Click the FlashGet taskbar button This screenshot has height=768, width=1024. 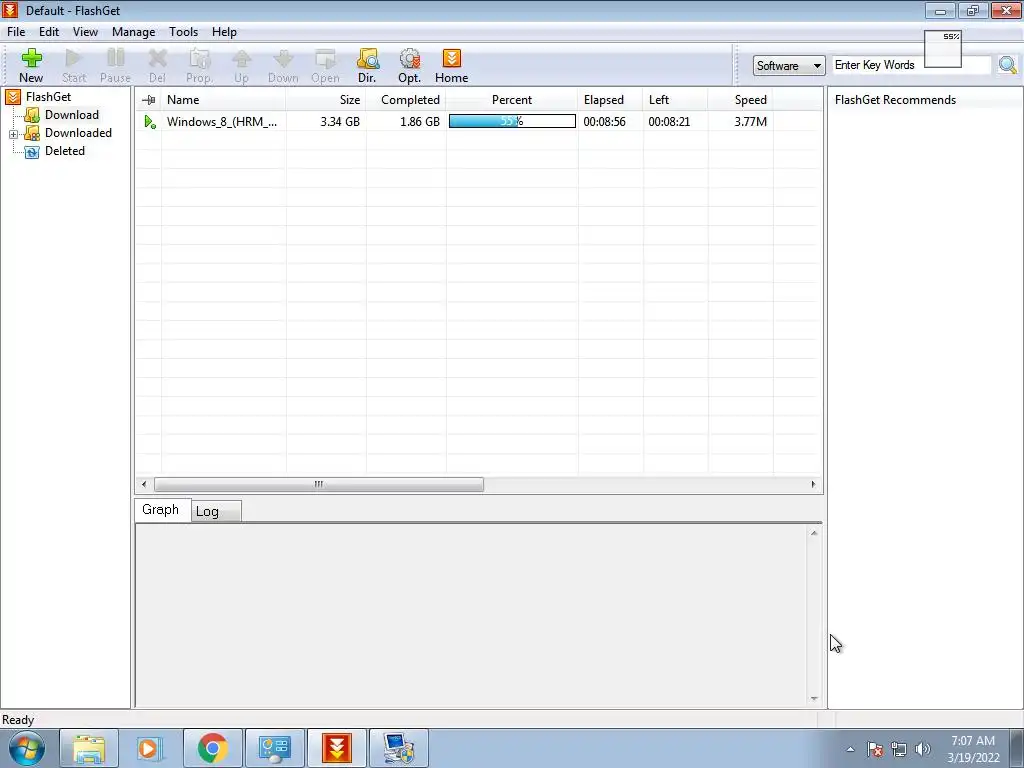(337, 748)
